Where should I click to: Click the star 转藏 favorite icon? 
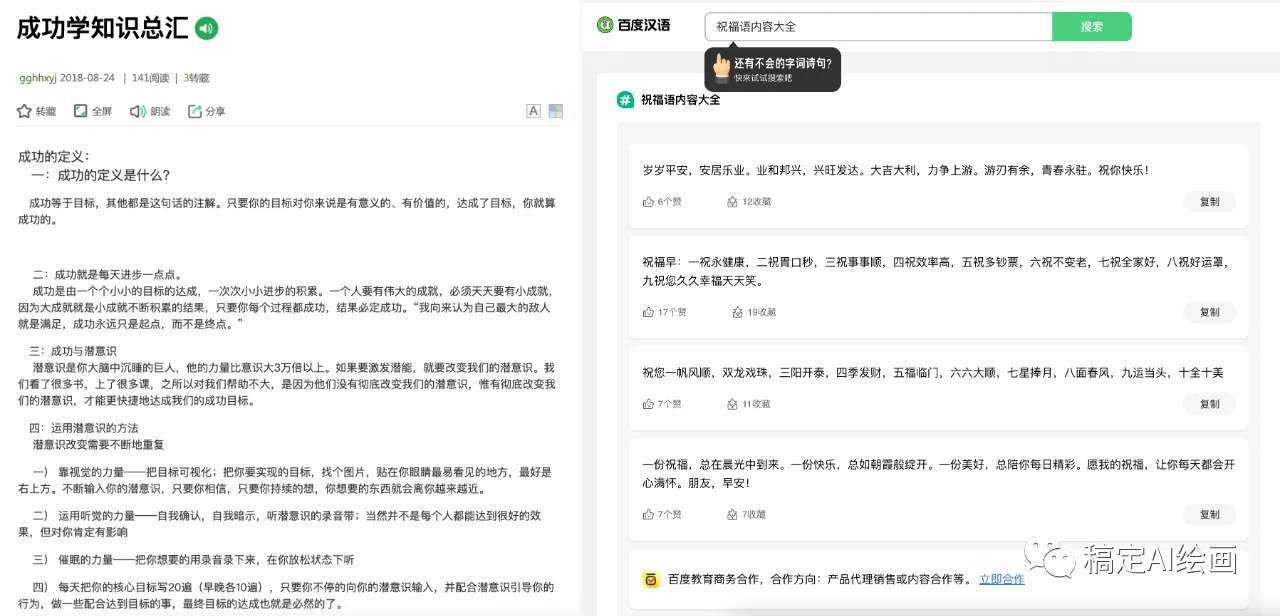[25, 111]
